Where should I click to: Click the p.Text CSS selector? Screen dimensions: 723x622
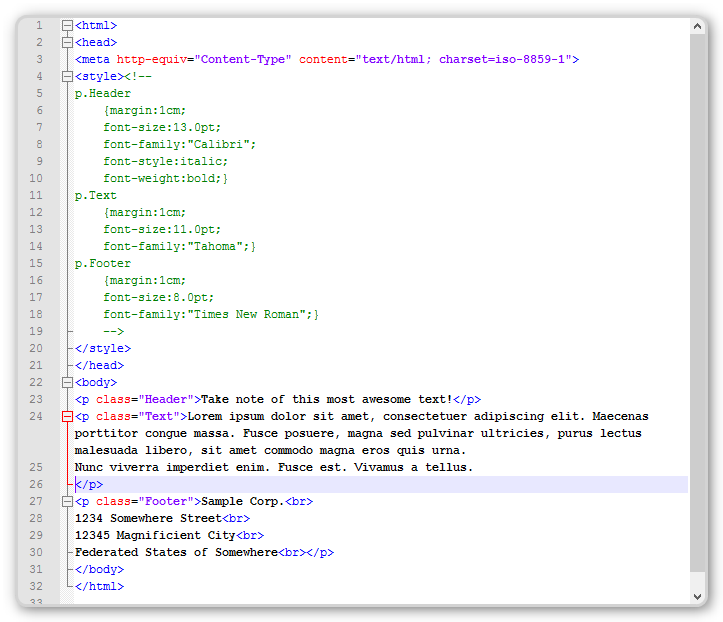pos(96,195)
